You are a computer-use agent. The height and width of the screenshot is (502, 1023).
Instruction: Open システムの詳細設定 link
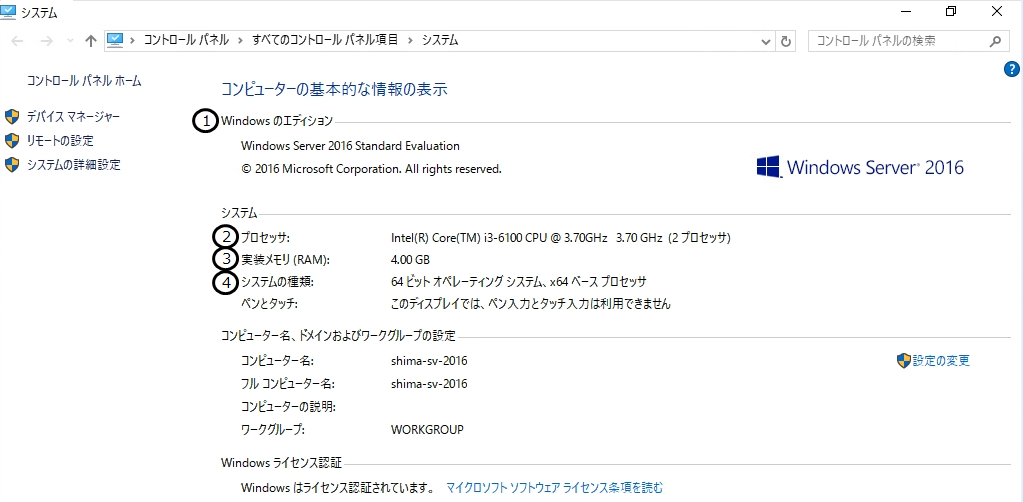click(73, 165)
